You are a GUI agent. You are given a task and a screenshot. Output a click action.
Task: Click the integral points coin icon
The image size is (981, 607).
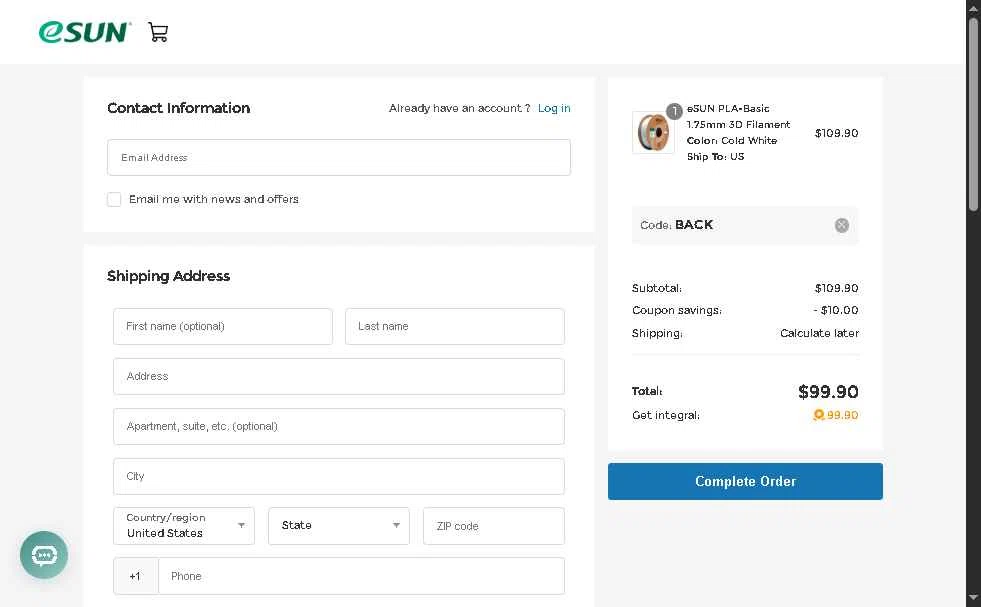coord(818,415)
